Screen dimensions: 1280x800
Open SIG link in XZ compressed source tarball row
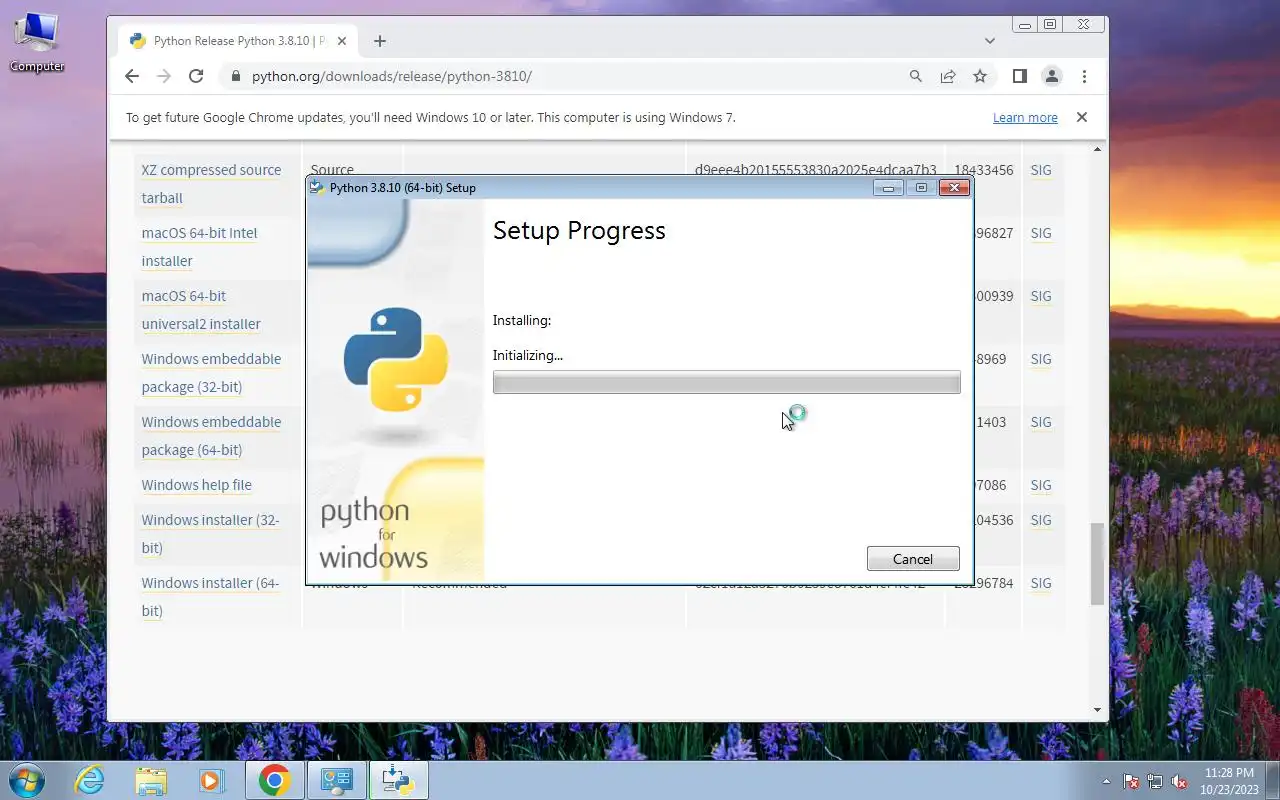(x=1041, y=170)
